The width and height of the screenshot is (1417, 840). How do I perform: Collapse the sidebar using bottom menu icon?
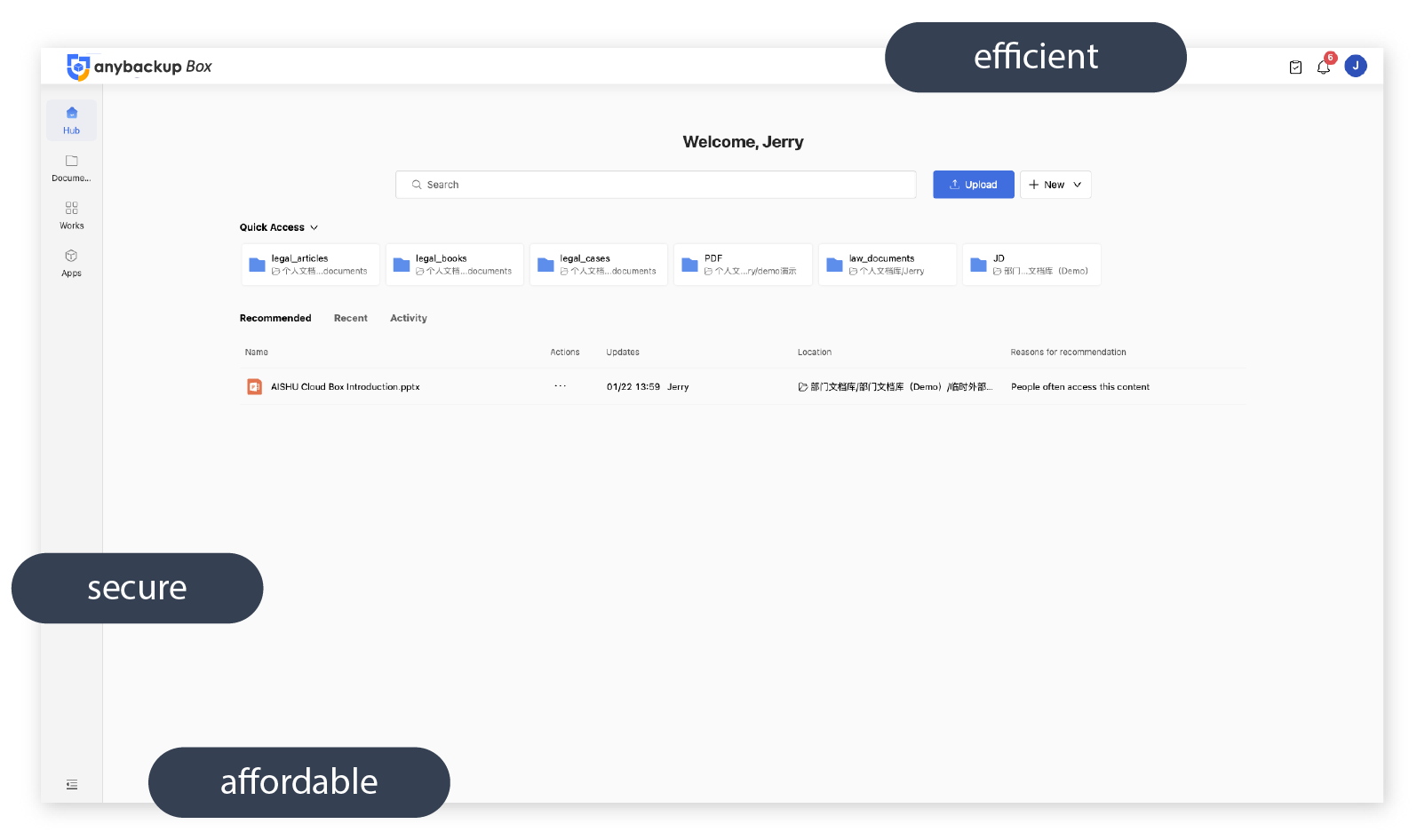(x=72, y=785)
